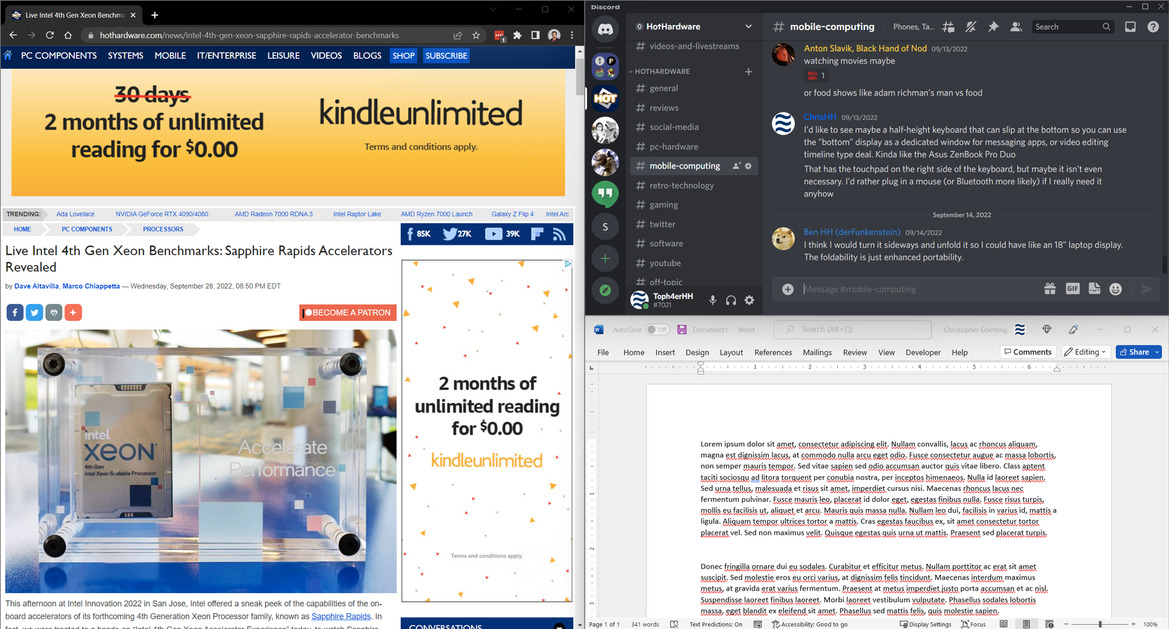Toggle Discord member list icon
Image resolution: width=1169 pixels, height=629 pixels.
click(x=1015, y=27)
